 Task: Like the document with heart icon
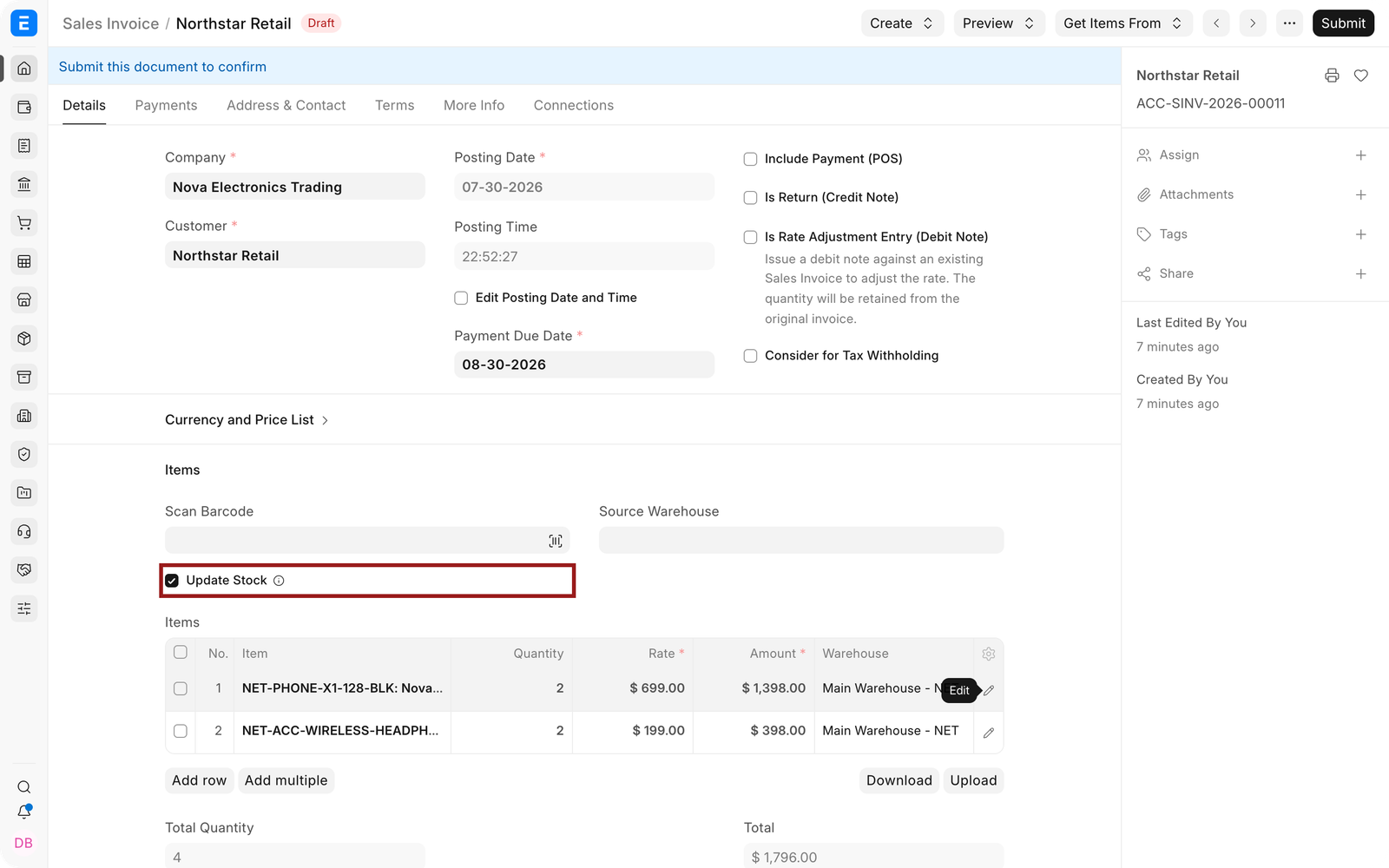pyautogui.click(x=1361, y=76)
